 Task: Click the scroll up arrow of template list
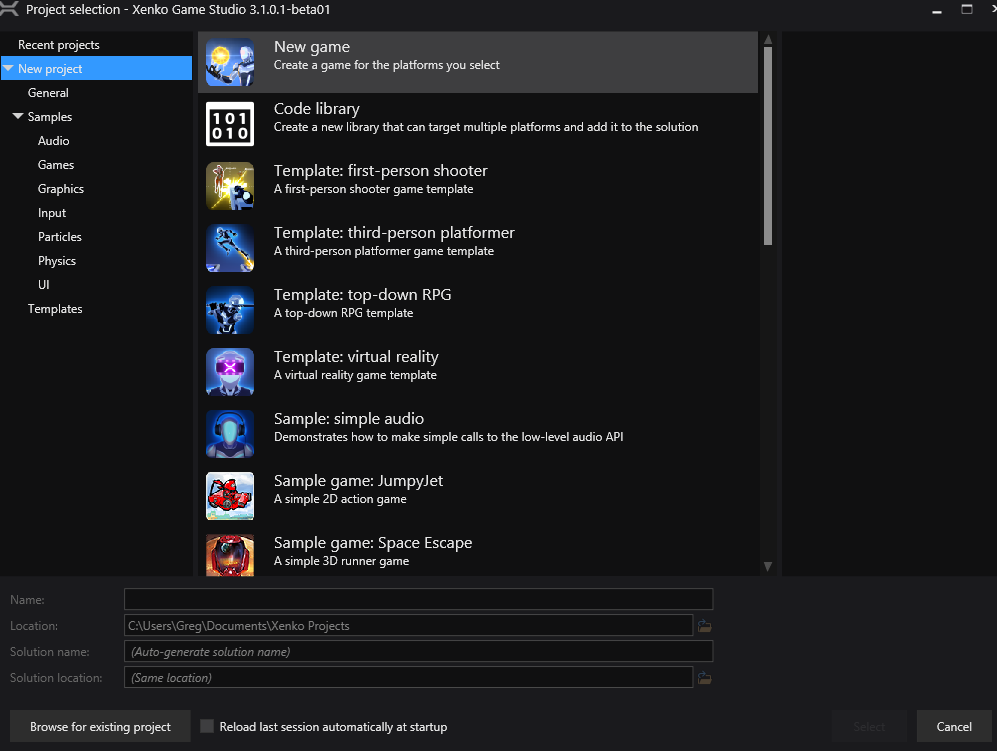[768, 39]
